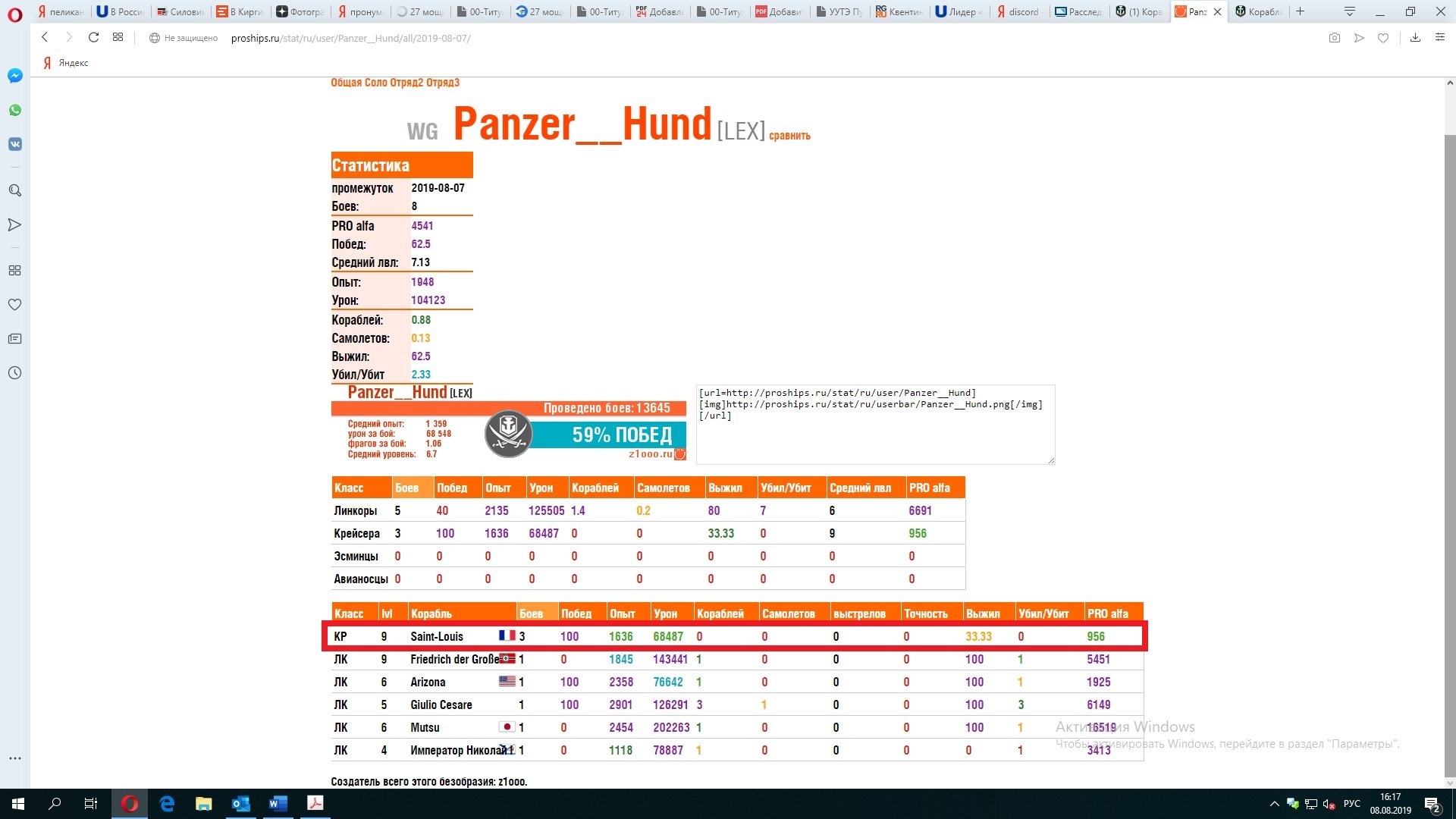
Task: Select the Giulio Cesare ship name
Action: 441,704
